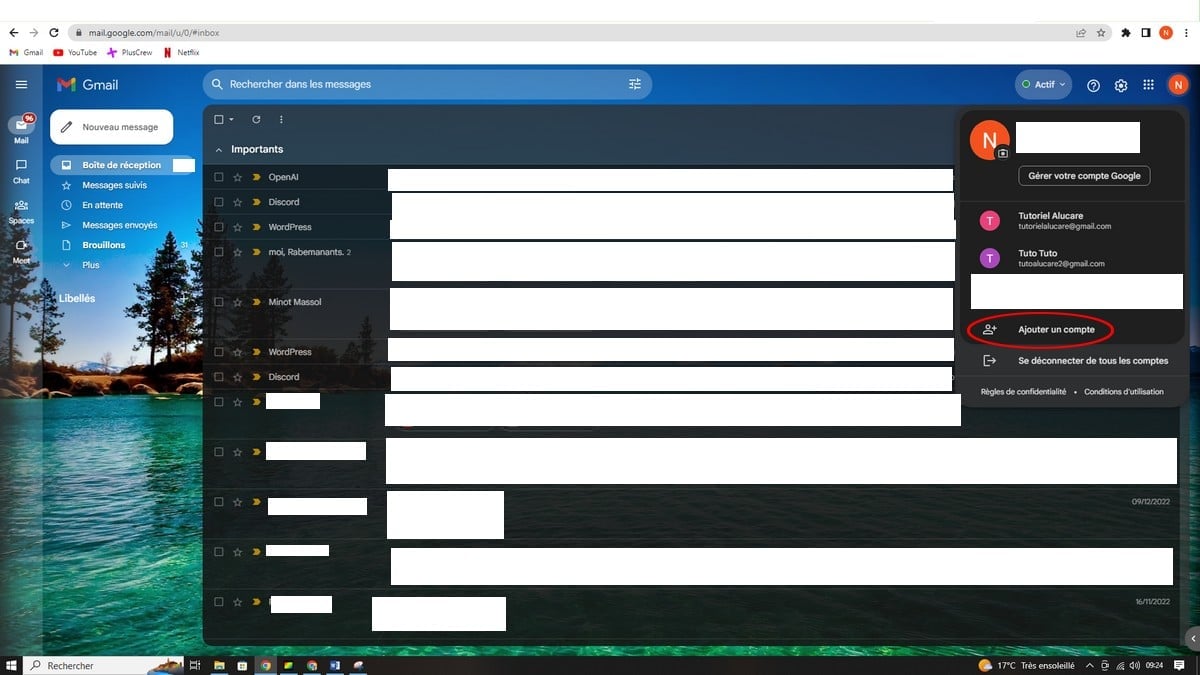Open the Help question mark icon
1200x675 pixels.
[x=1093, y=86]
